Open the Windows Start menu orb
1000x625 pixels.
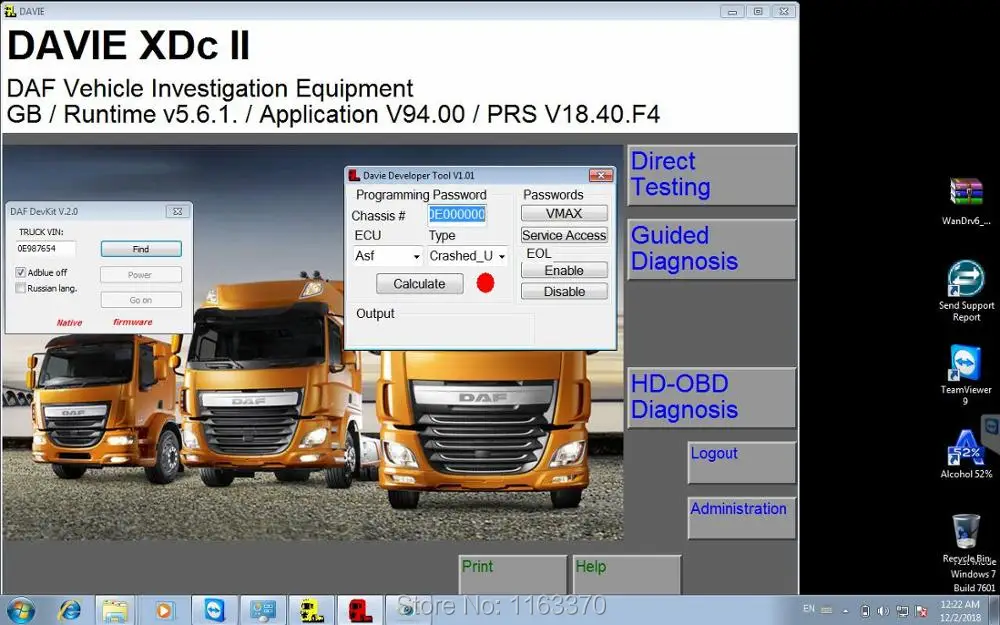(21, 610)
